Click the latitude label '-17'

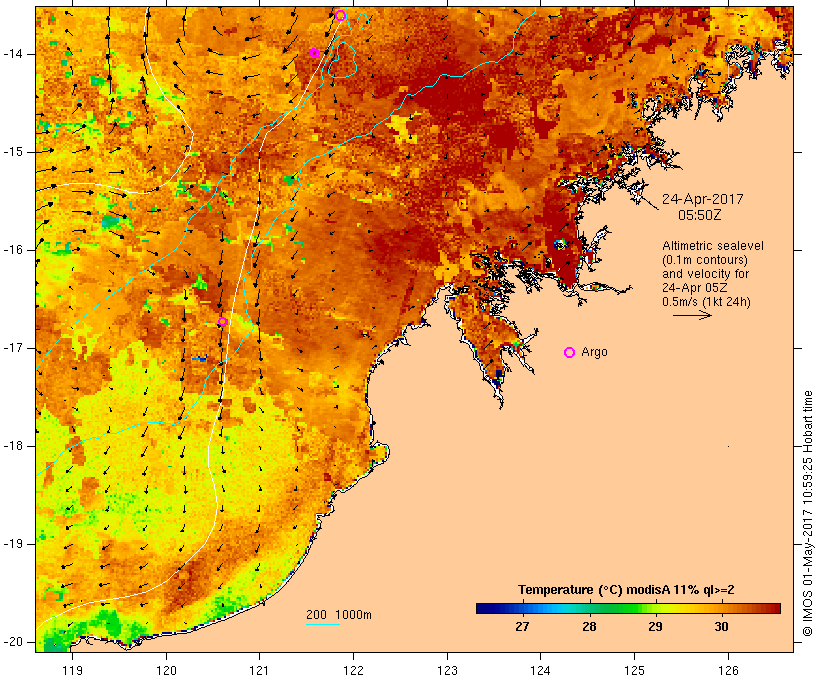(13, 348)
